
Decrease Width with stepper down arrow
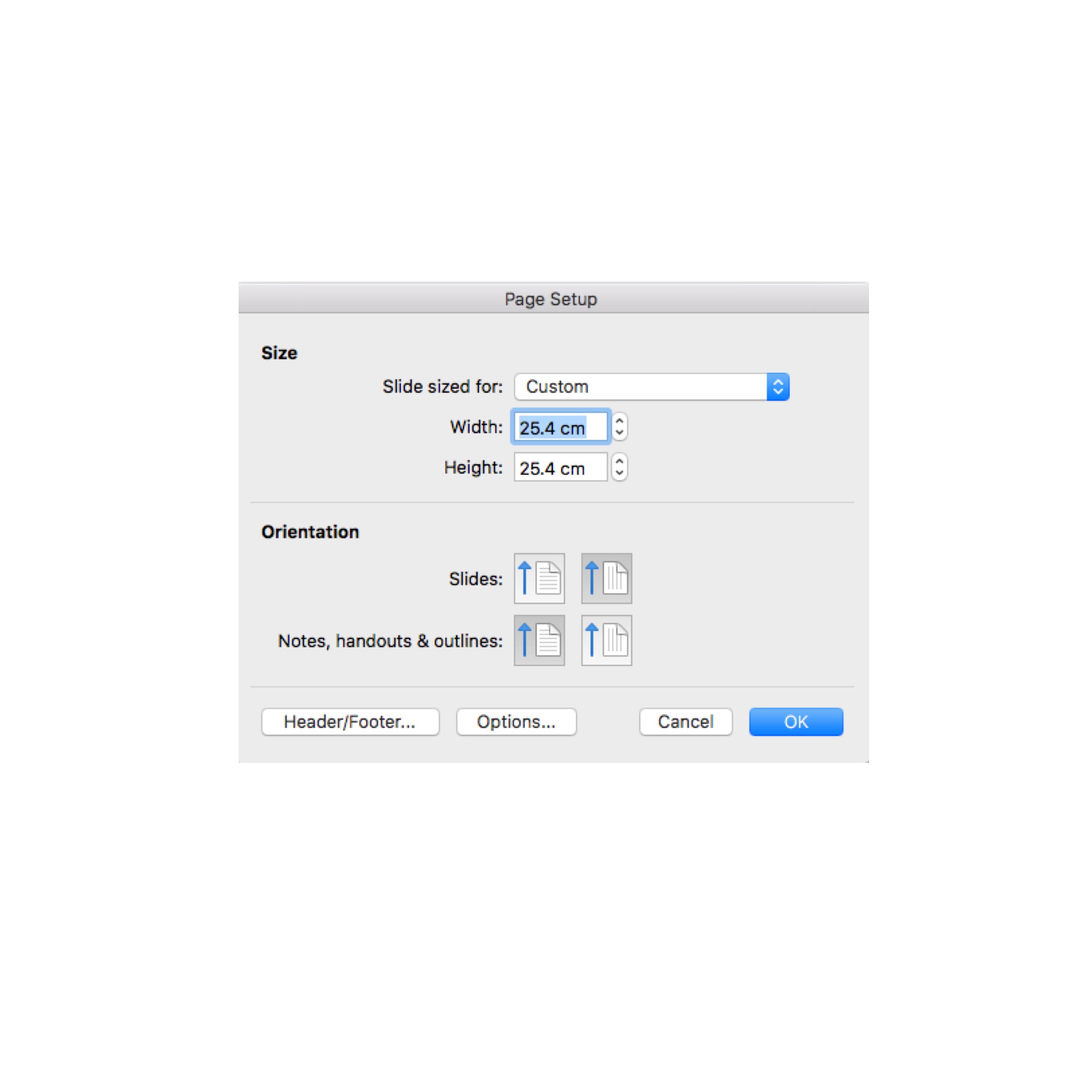619,432
